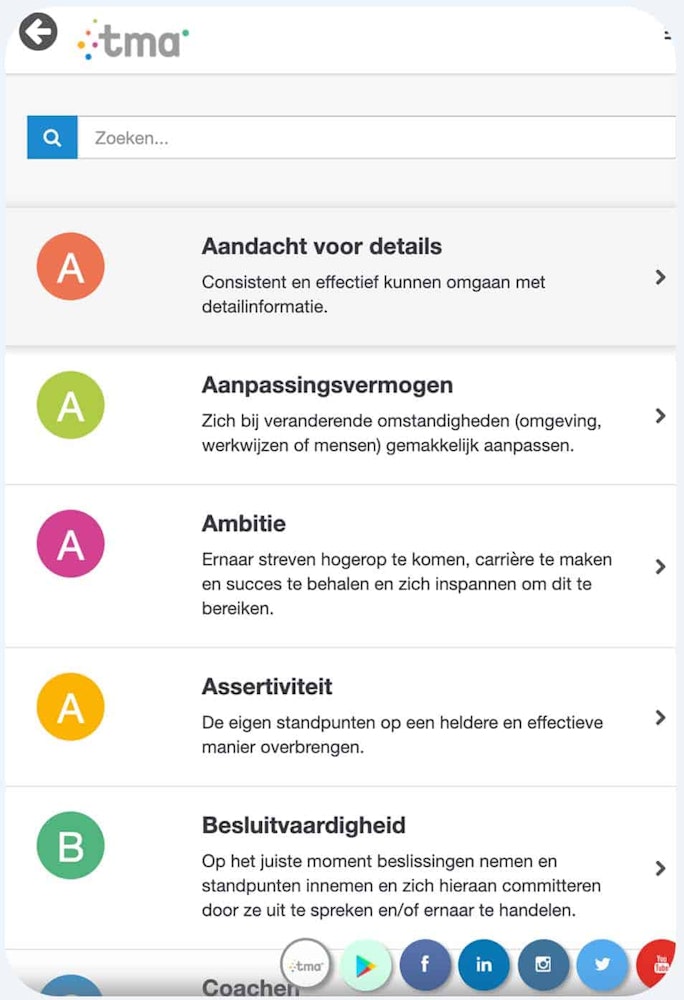Open the YouTube icon
Viewport: 684px width, 1000px height.
[x=658, y=964]
